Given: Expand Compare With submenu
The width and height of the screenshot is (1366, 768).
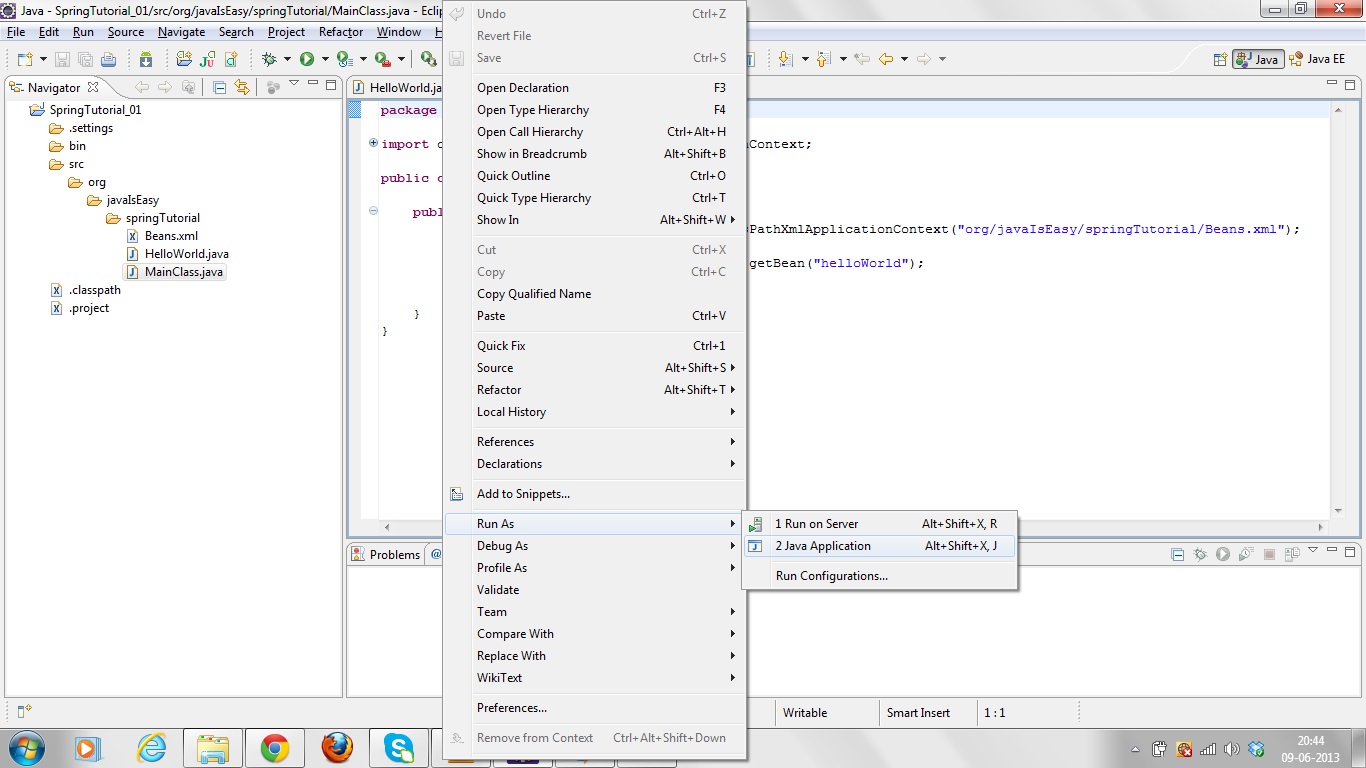Looking at the screenshot, I should click(x=595, y=634).
